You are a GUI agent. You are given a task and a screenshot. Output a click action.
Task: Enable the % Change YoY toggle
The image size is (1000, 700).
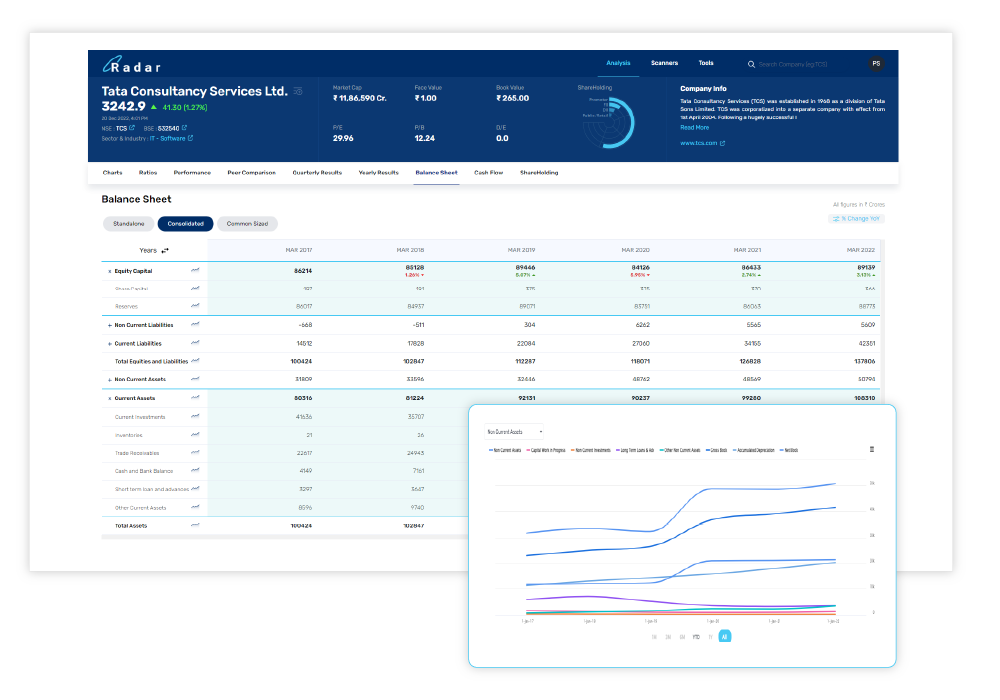855,218
